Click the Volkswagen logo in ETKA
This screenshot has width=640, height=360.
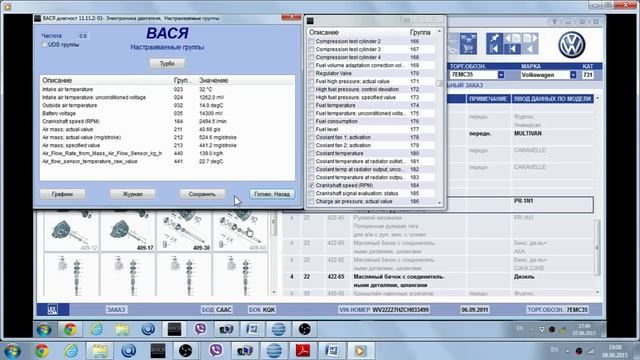tap(571, 44)
